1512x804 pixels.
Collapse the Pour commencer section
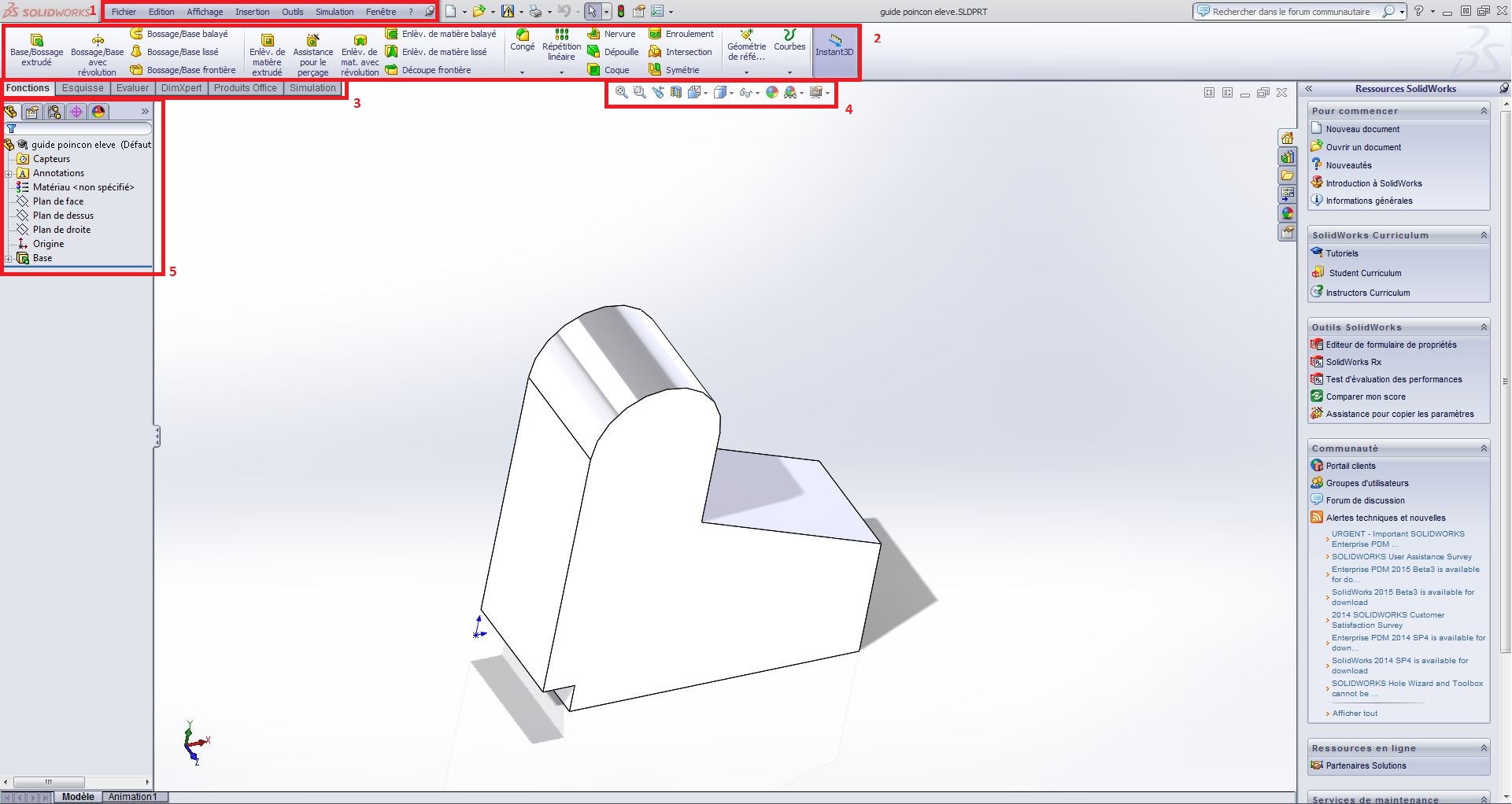coord(1484,111)
